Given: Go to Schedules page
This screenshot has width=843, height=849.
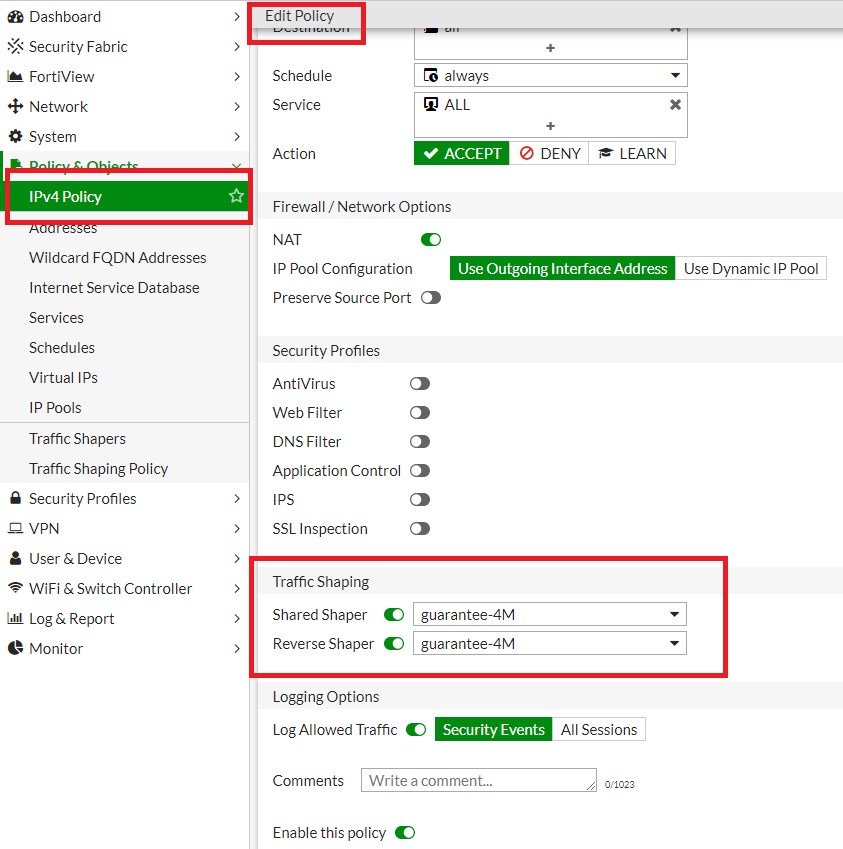Looking at the screenshot, I should coord(62,348).
